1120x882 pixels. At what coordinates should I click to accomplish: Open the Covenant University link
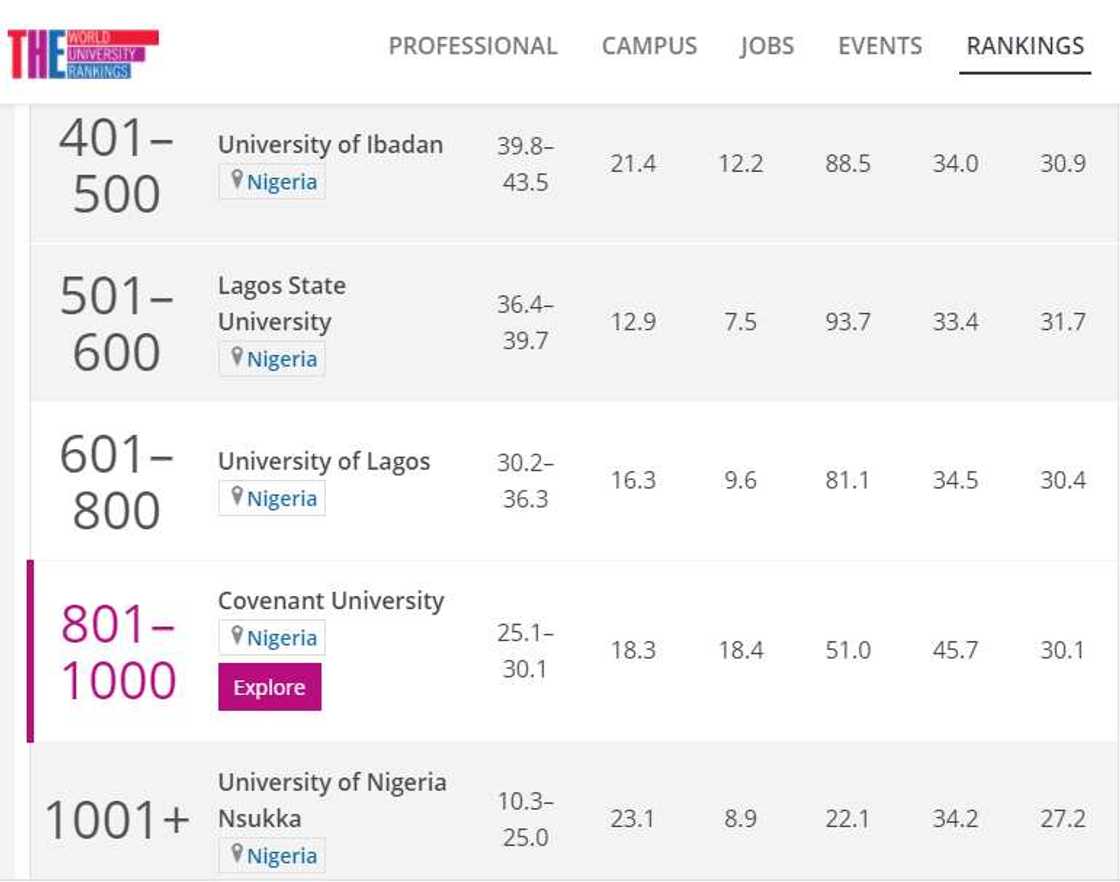click(x=331, y=601)
